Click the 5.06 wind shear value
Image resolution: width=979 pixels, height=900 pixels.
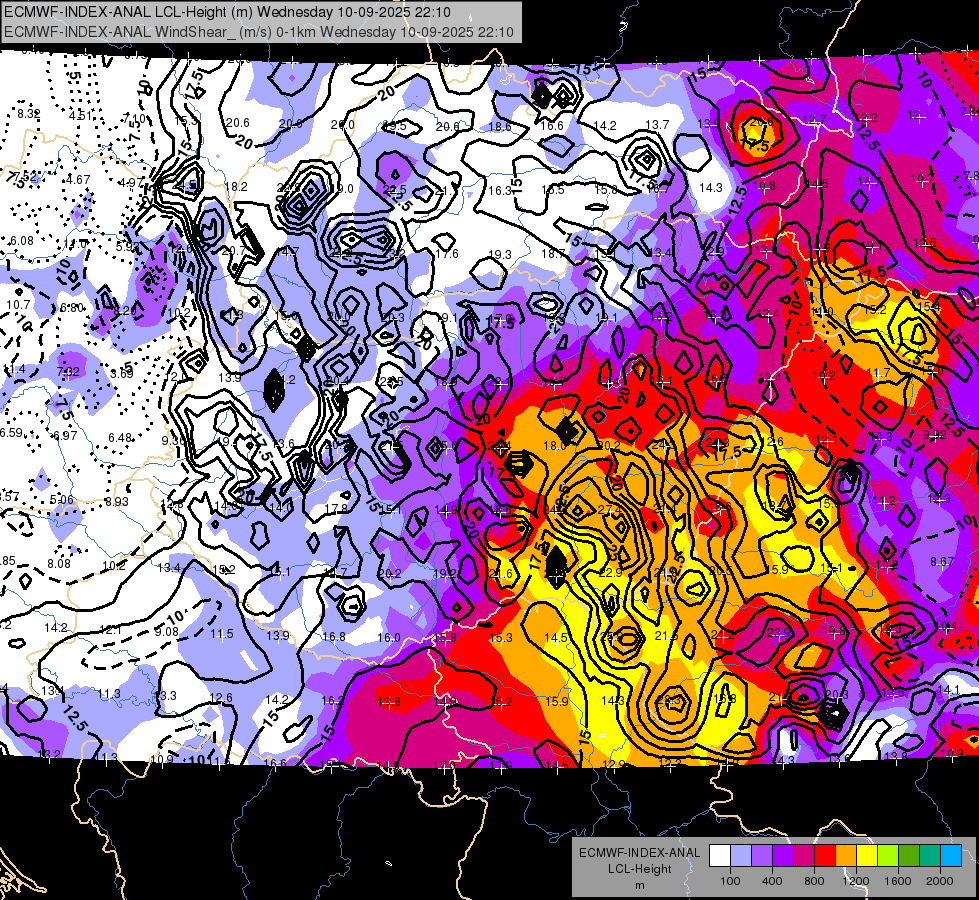[x=61, y=499]
